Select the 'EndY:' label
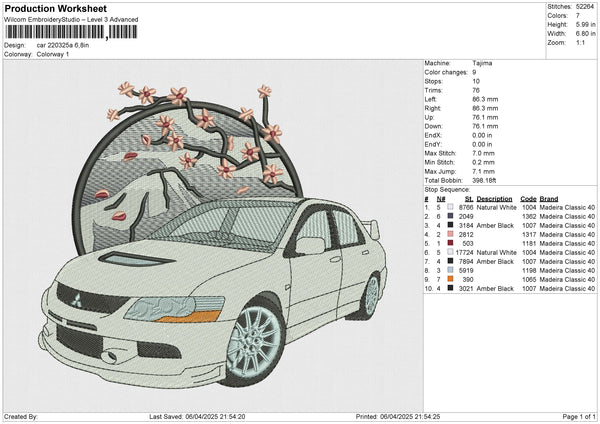600x424 pixels. pyautogui.click(x=433, y=144)
